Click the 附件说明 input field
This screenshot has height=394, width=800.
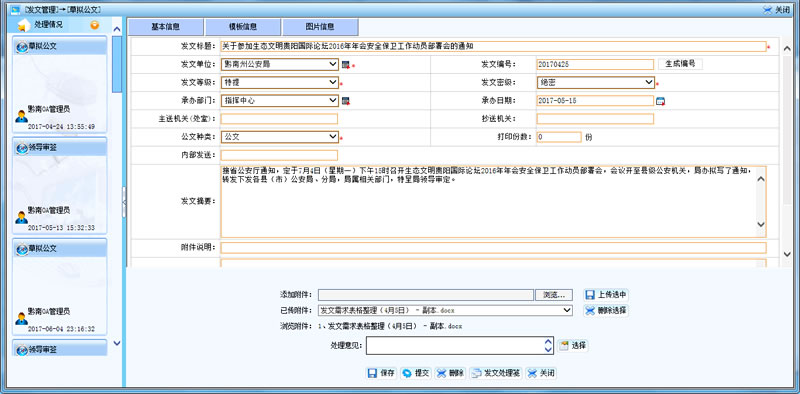[x=493, y=248]
